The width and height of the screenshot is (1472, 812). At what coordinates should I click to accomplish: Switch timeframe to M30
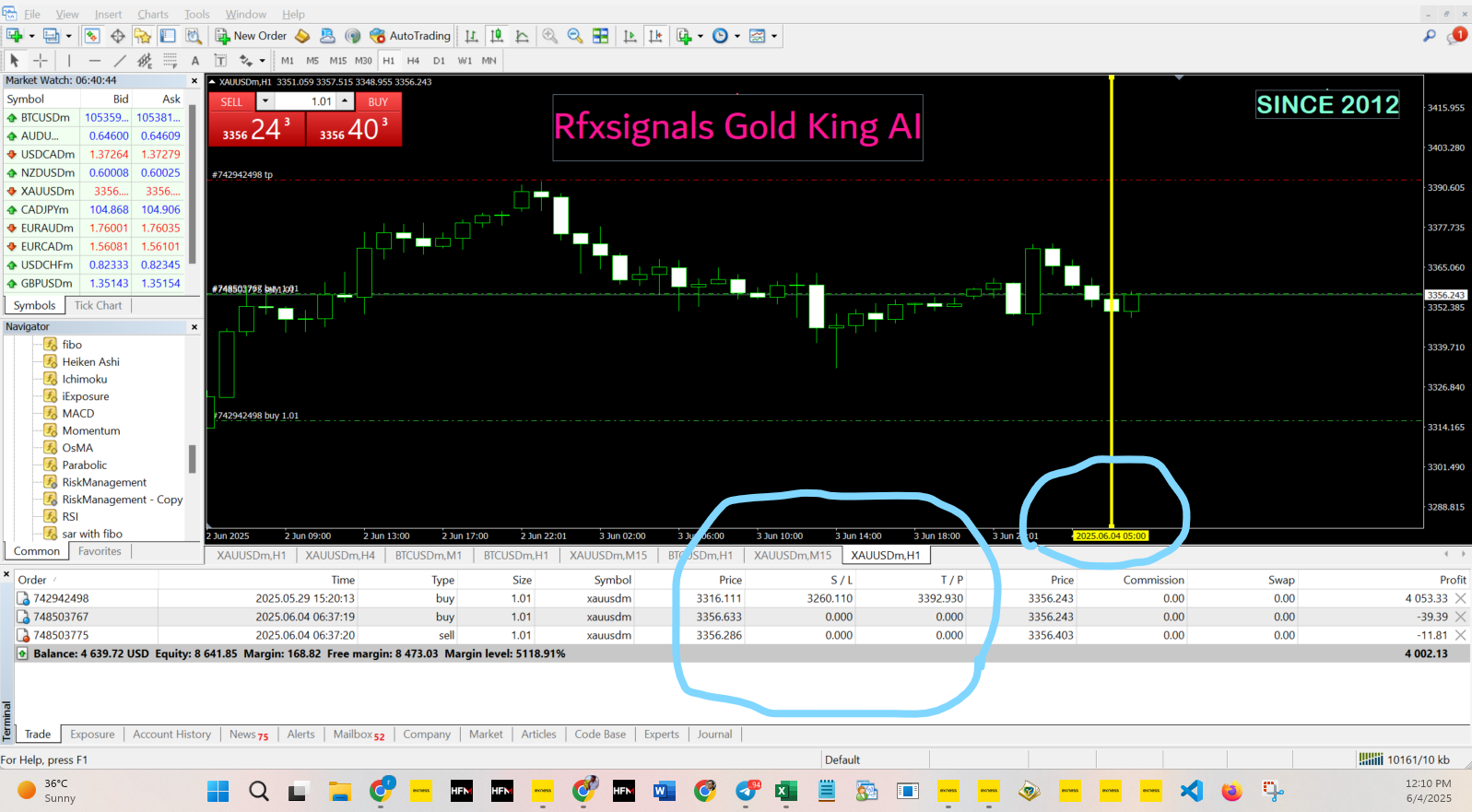(x=364, y=61)
